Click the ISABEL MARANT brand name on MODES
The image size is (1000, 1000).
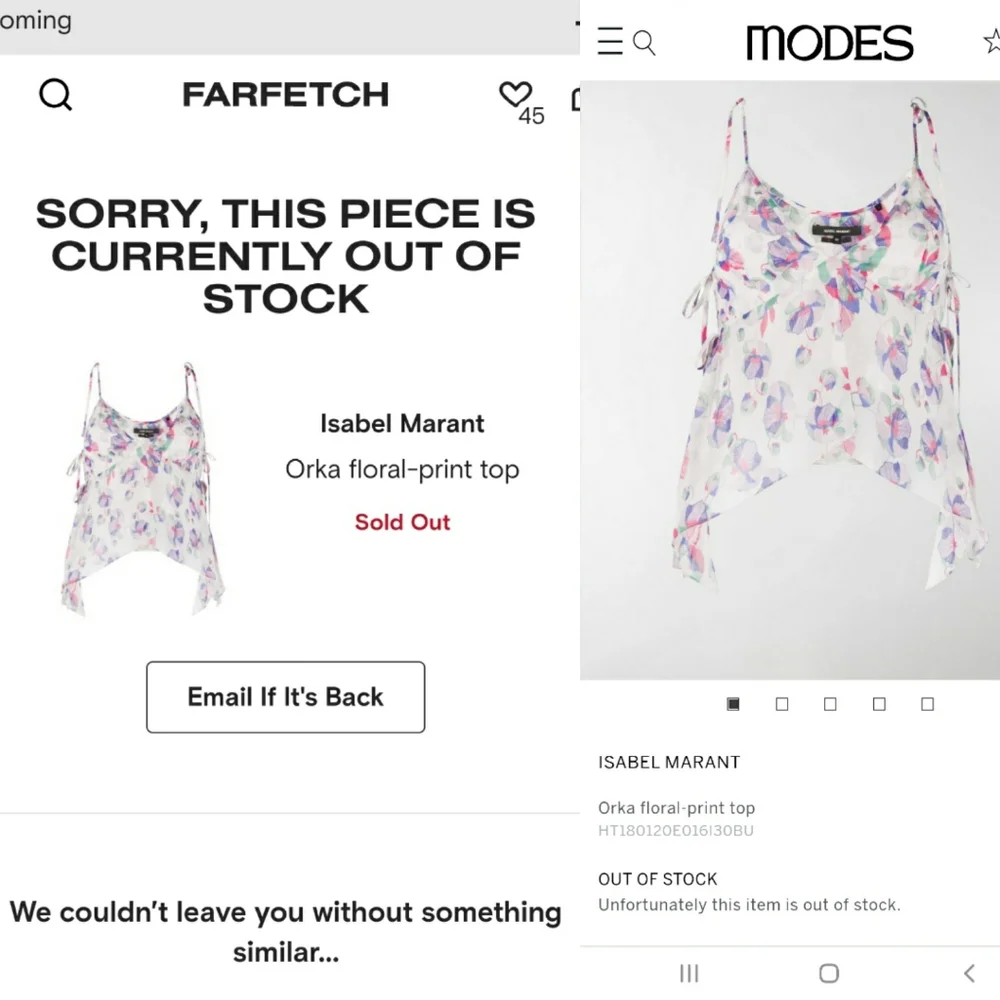(669, 762)
